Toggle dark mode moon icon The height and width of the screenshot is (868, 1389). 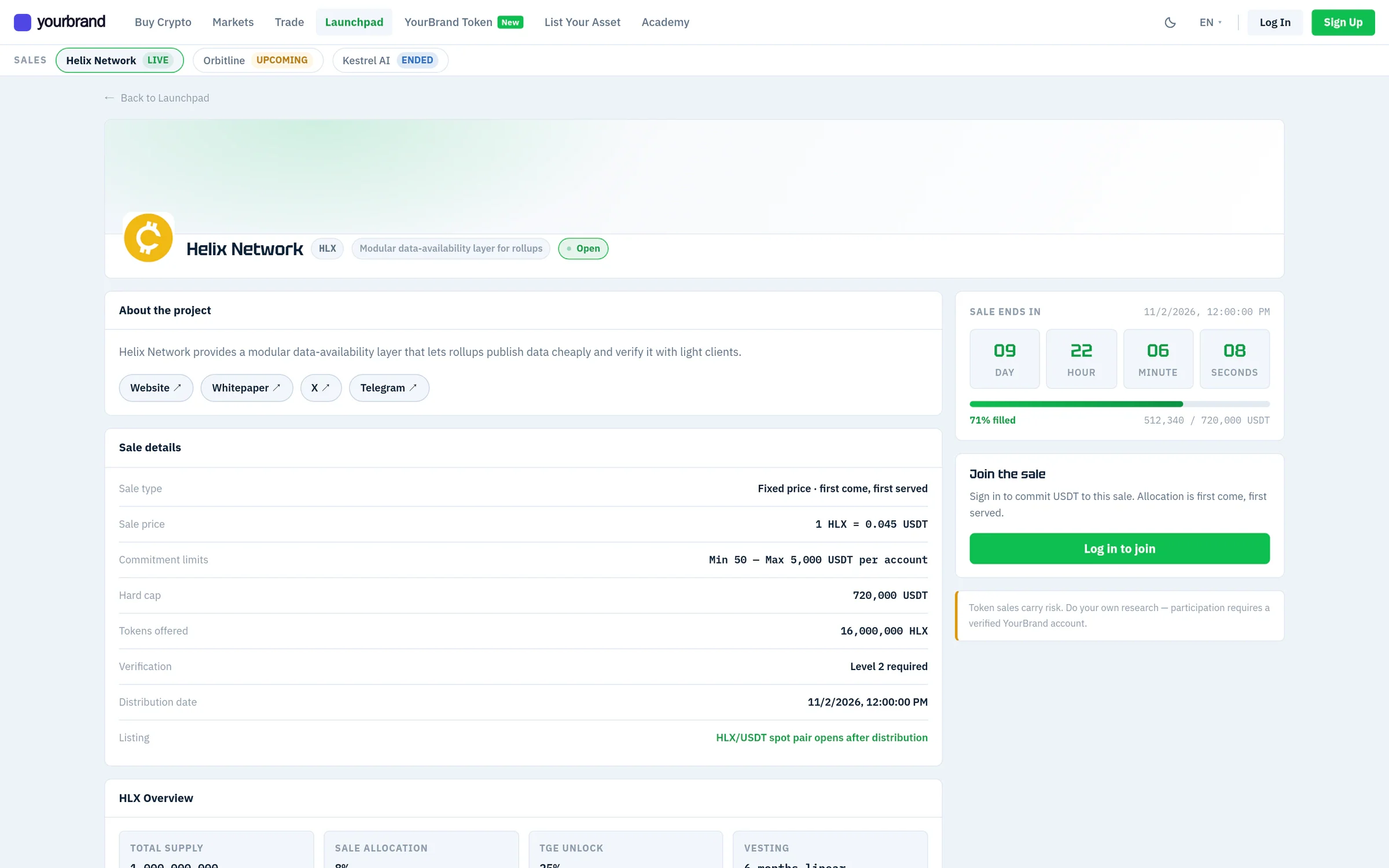coord(1170,23)
